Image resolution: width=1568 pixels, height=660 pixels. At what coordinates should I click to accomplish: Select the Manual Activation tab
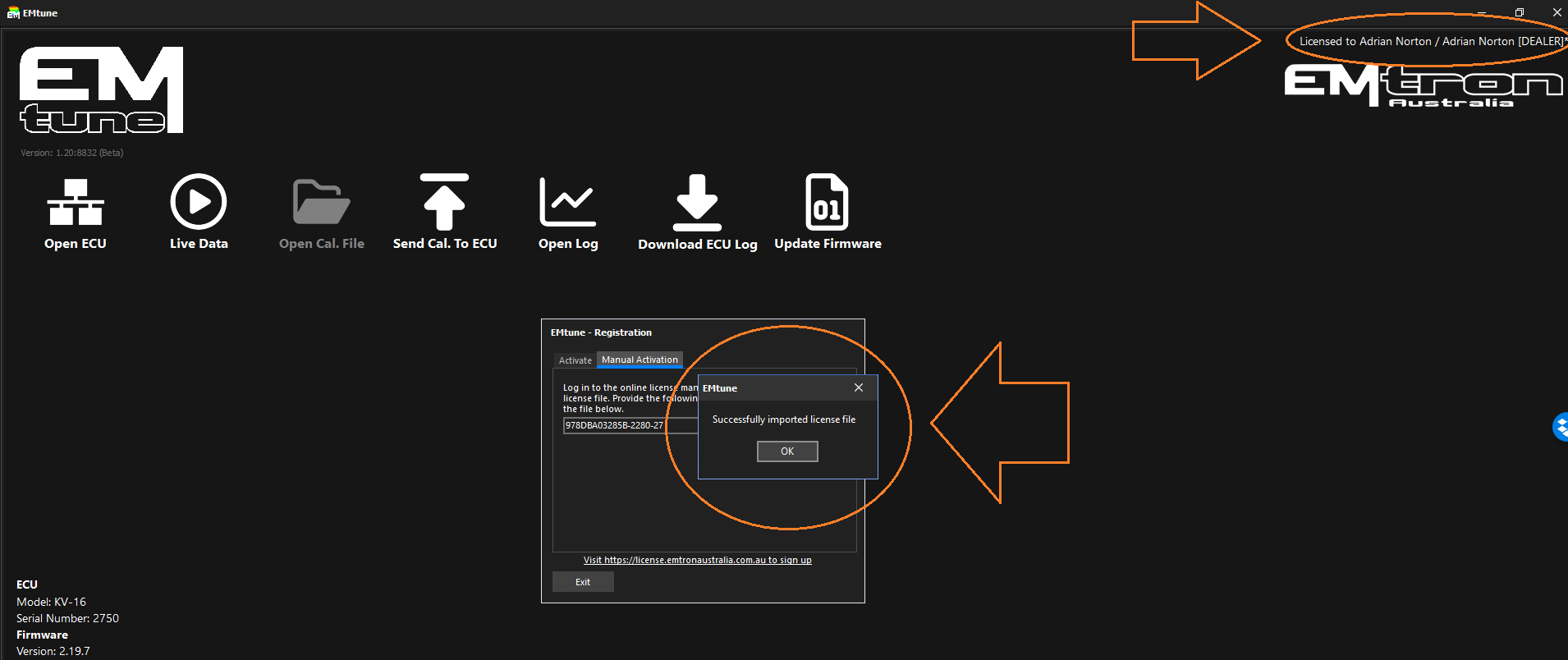(x=640, y=360)
